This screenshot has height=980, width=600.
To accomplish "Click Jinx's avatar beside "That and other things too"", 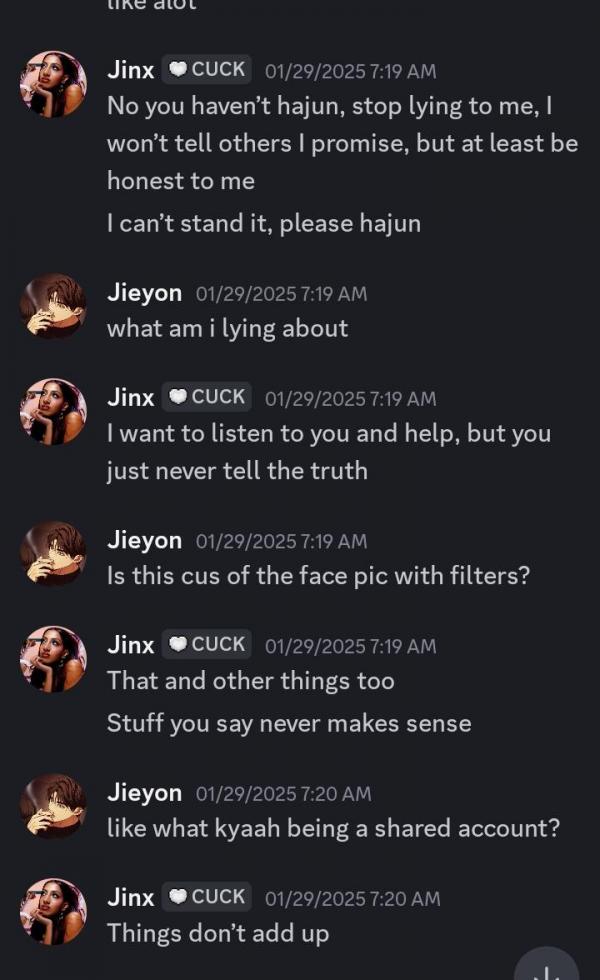I will (53, 659).
